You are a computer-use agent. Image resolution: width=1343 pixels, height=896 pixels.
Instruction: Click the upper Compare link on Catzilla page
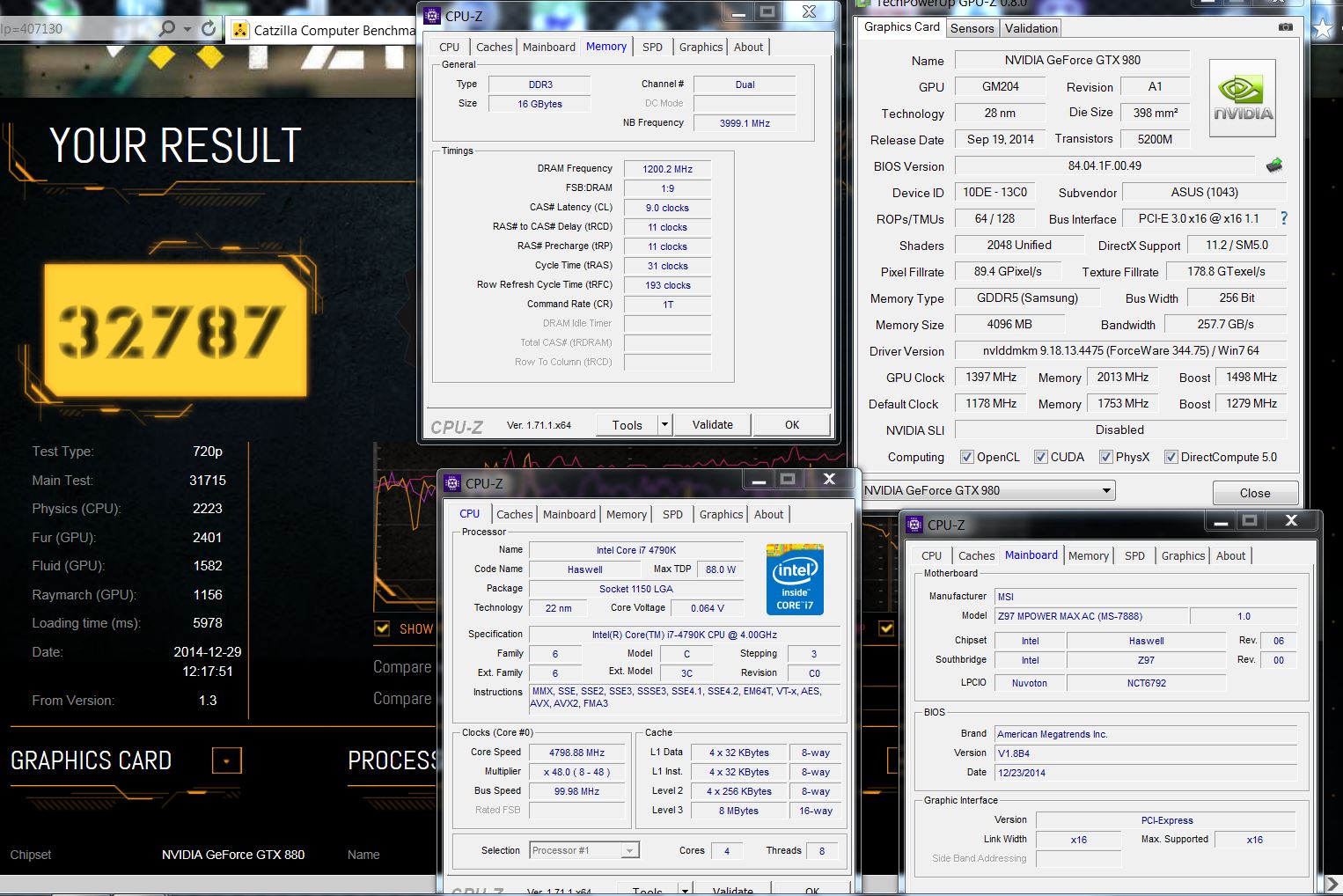[x=402, y=666]
